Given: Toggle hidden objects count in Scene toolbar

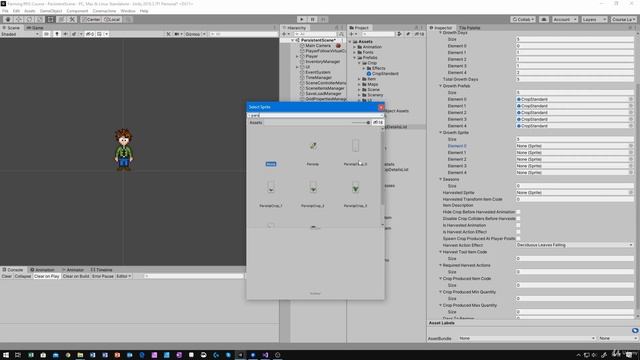Looking at the screenshot, I should [x=89, y=34].
